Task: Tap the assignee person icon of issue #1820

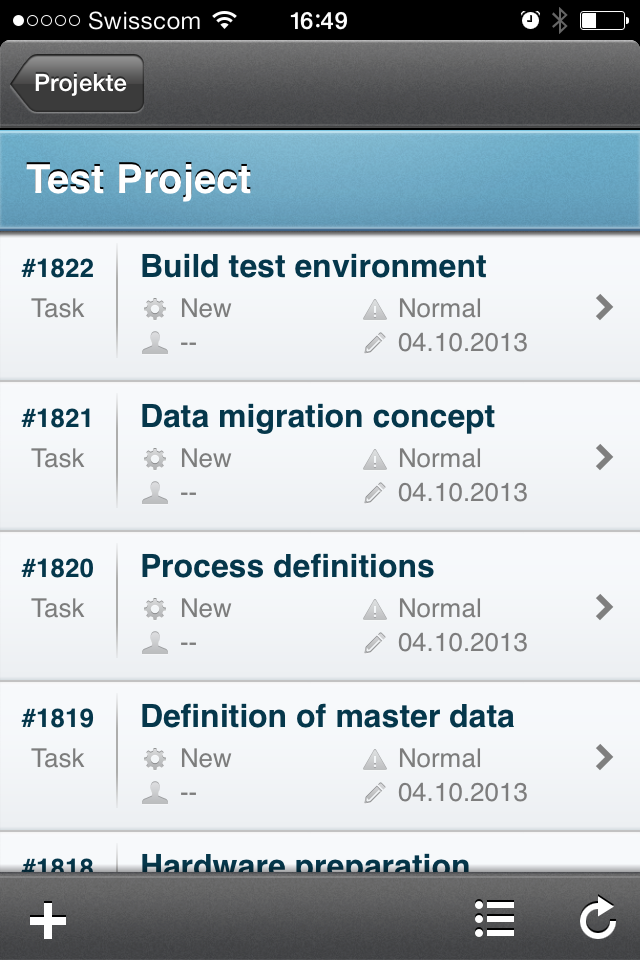Action: (155, 642)
